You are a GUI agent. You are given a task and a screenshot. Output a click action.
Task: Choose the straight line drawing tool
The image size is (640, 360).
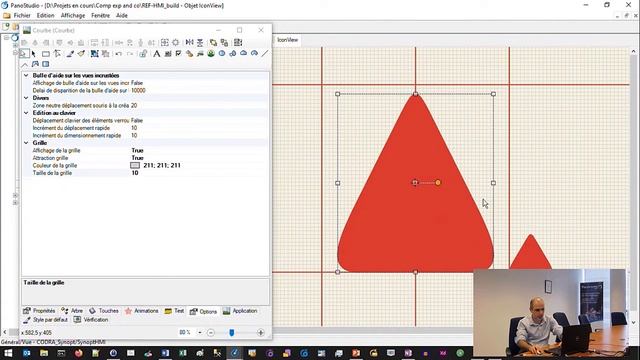pos(265,53)
